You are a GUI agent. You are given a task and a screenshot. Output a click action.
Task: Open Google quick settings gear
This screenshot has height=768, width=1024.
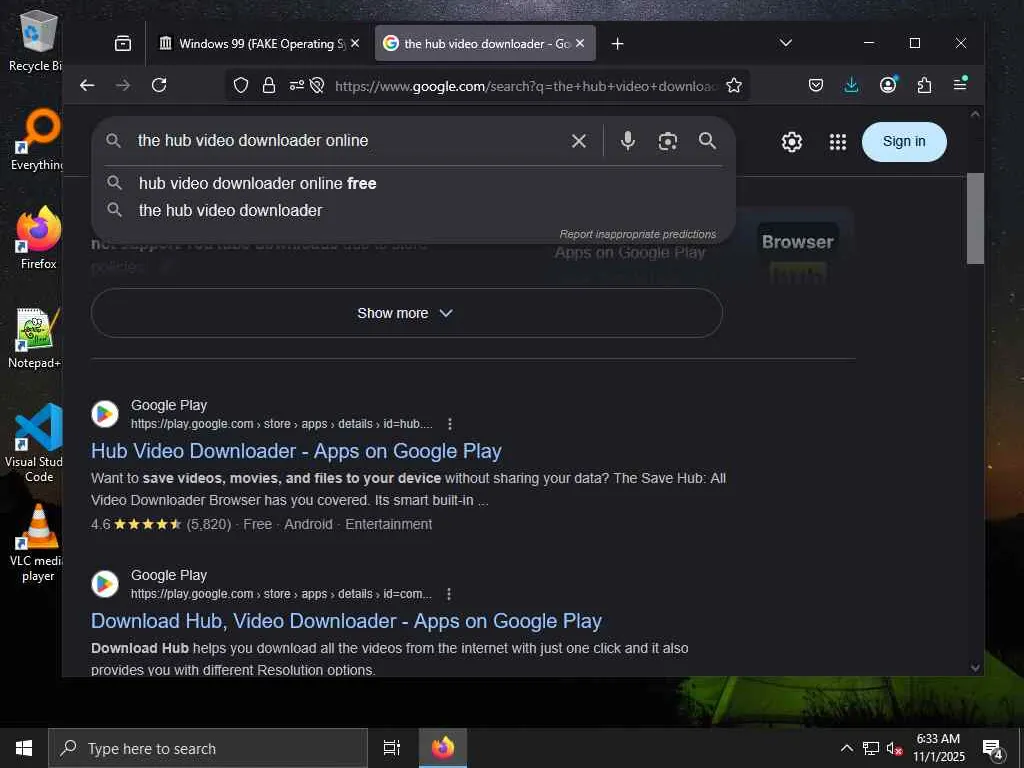pos(792,142)
